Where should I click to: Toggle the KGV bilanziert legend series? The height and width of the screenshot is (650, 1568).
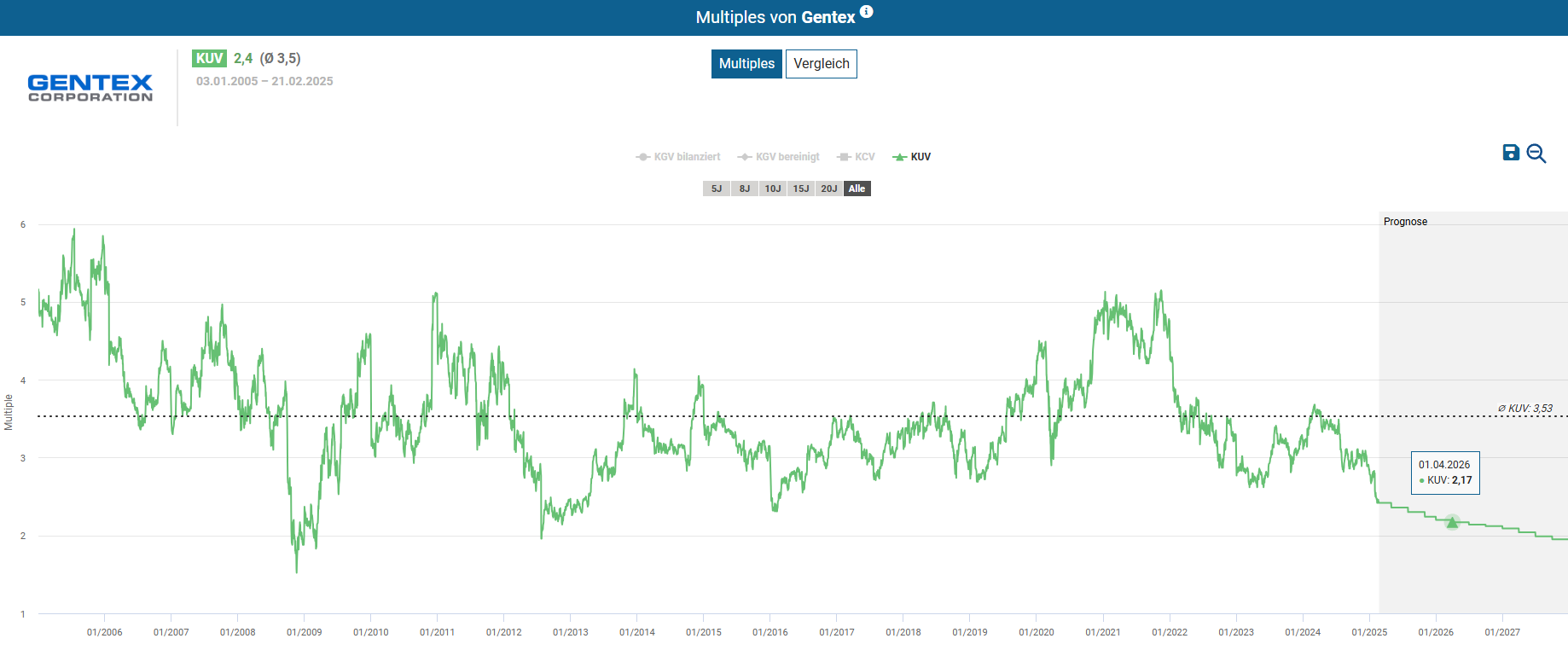[x=678, y=157]
